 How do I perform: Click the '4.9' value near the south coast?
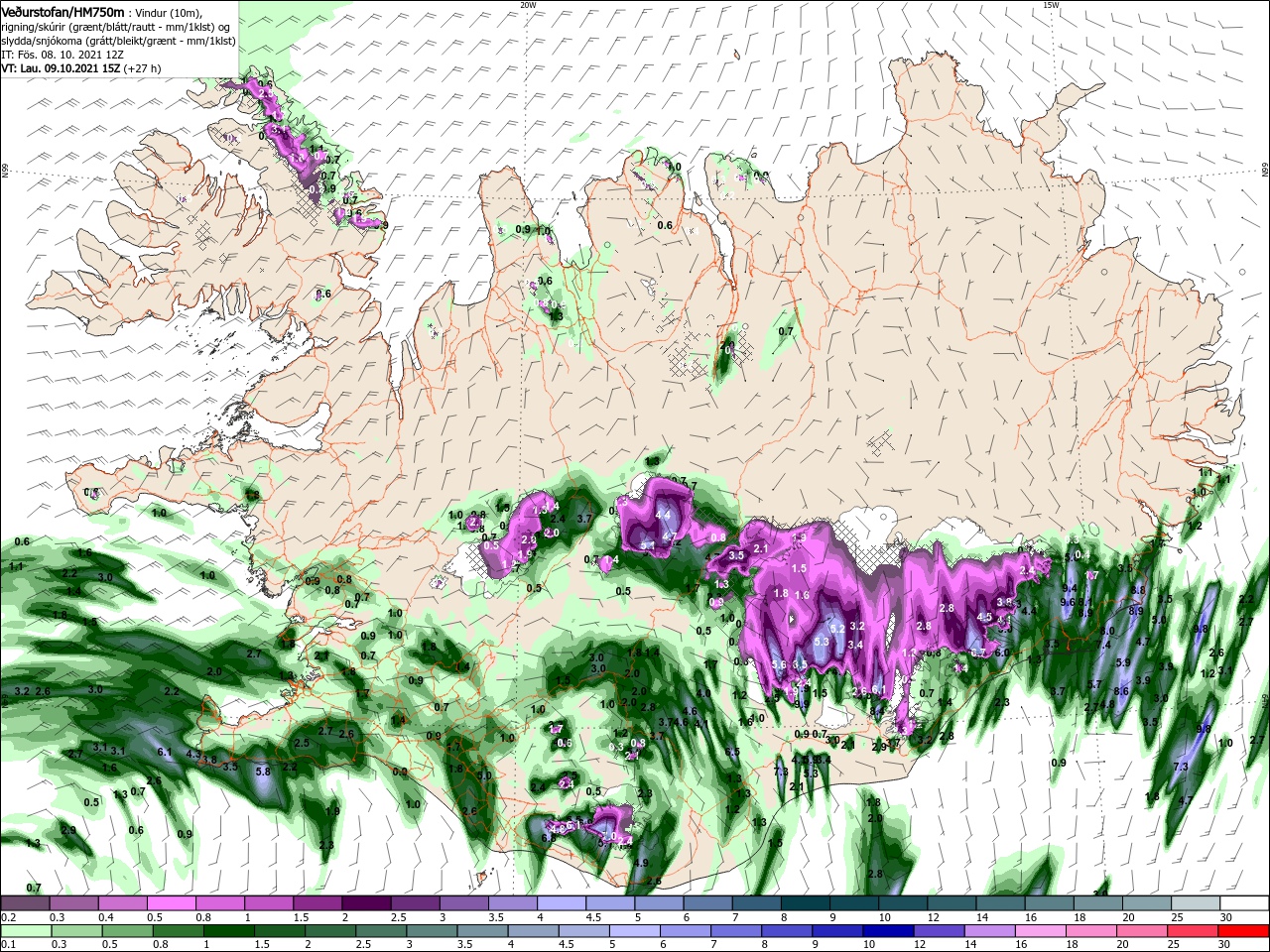pos(641,863)
